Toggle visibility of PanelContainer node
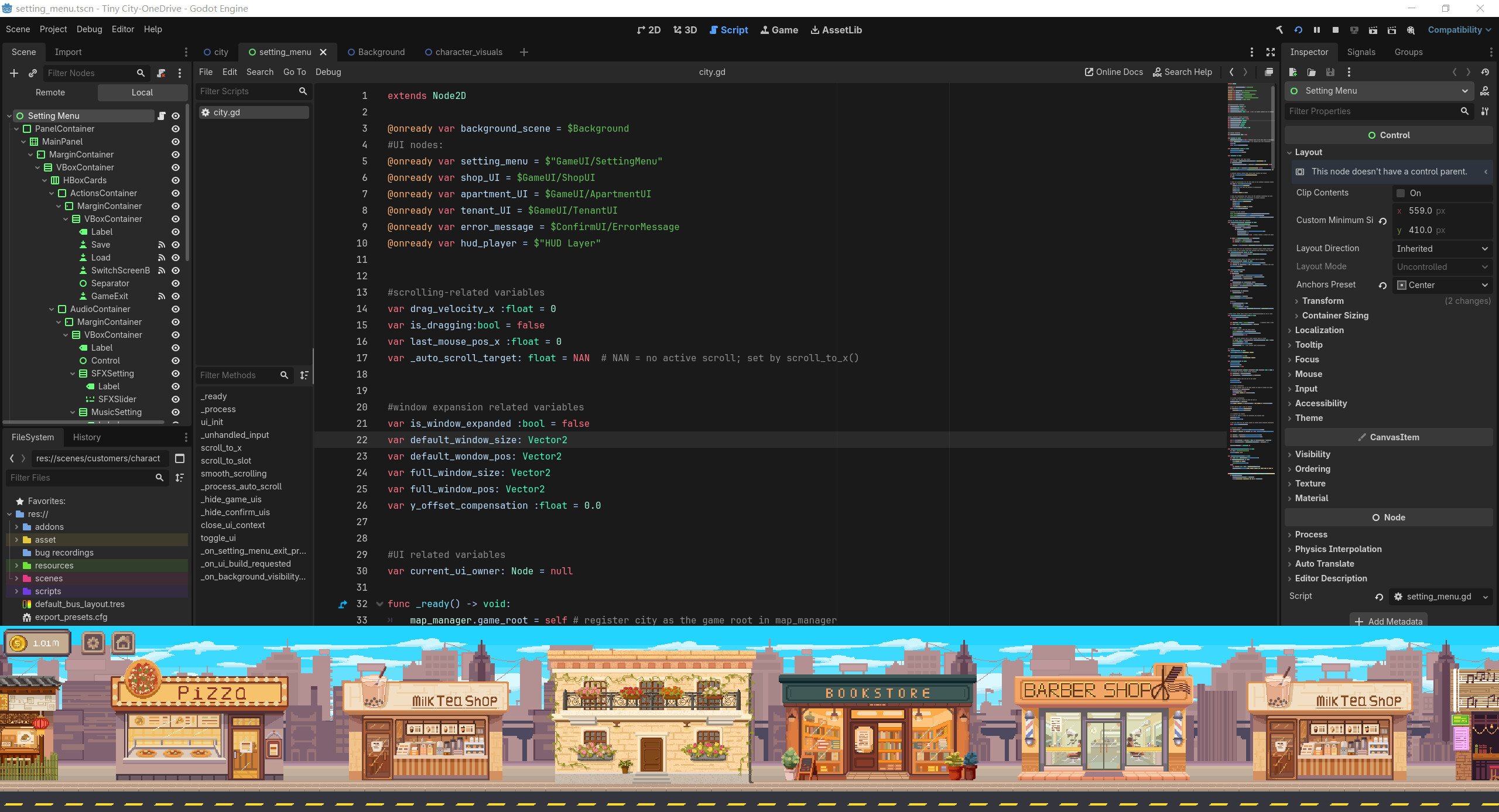Screen dimensions: 1499x812 click(x=175, y=129)
